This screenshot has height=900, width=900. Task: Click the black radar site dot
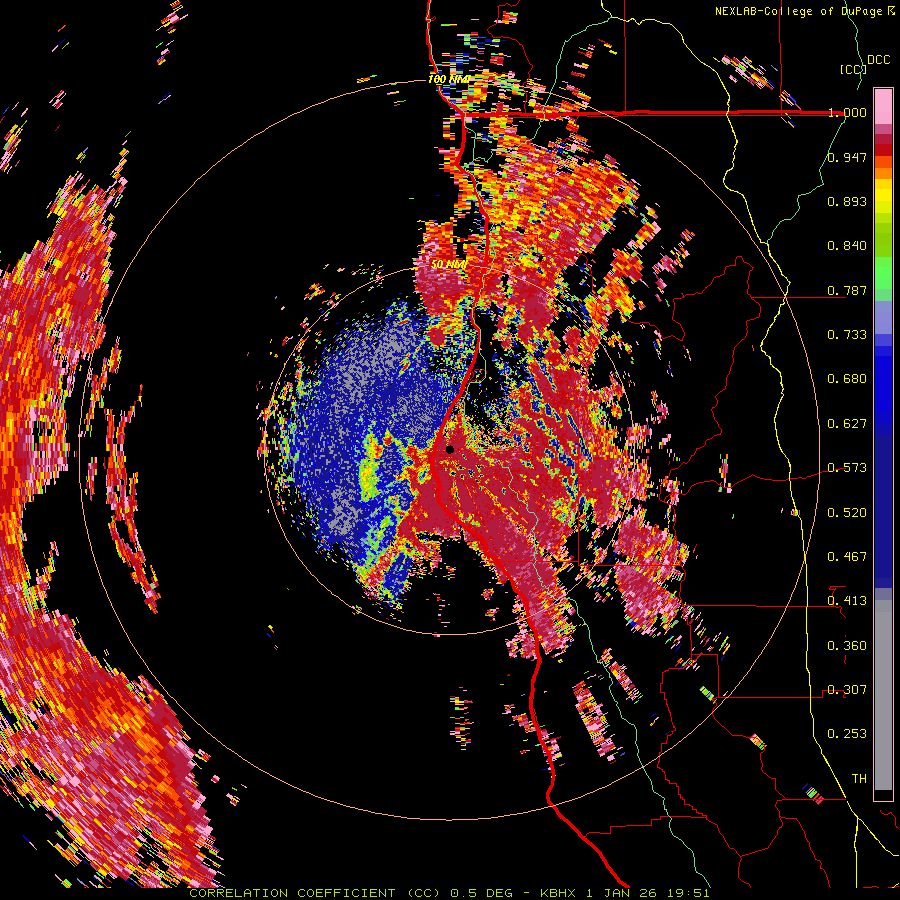(x=450, y=449)
